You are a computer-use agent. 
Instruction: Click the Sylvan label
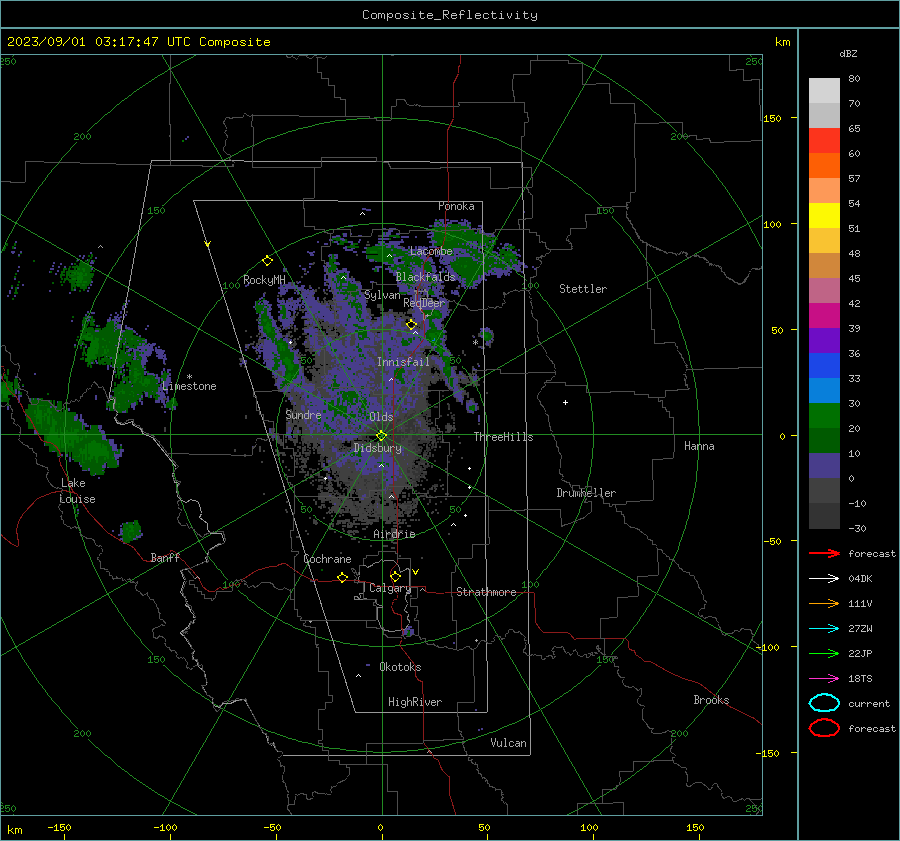(x=382, y=295)
